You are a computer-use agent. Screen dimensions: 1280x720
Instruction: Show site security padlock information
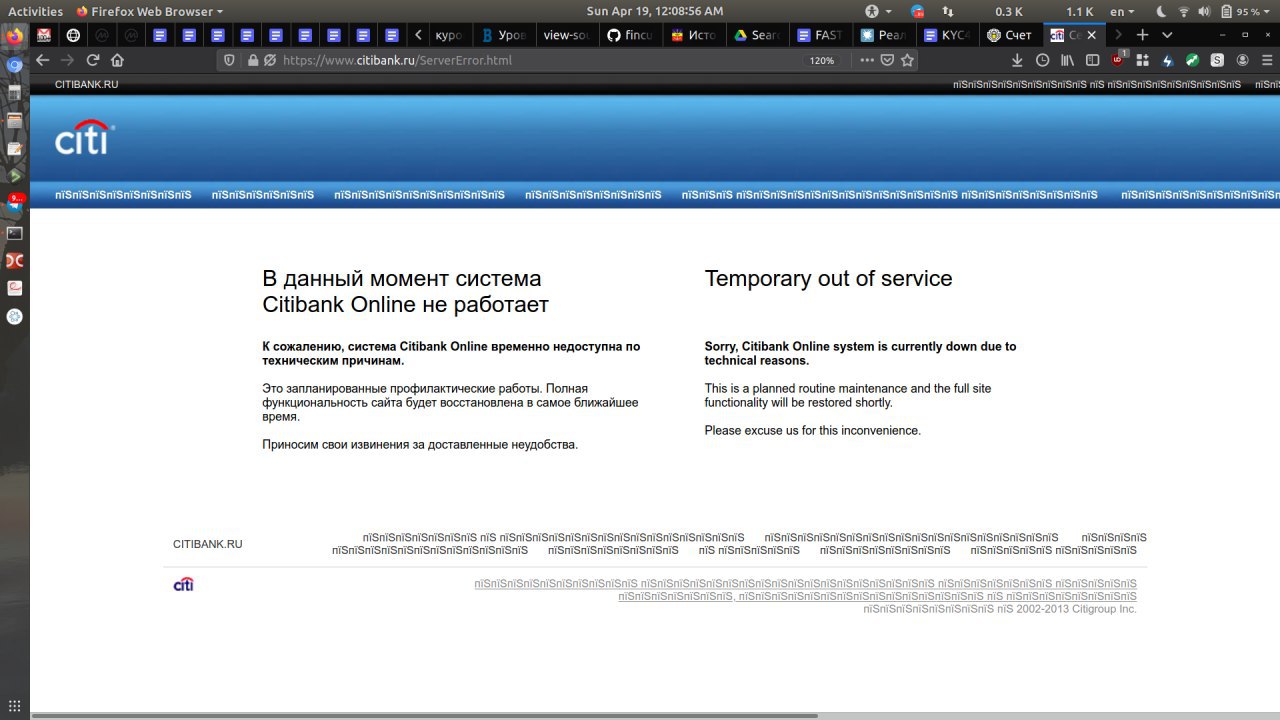point(253,60)
